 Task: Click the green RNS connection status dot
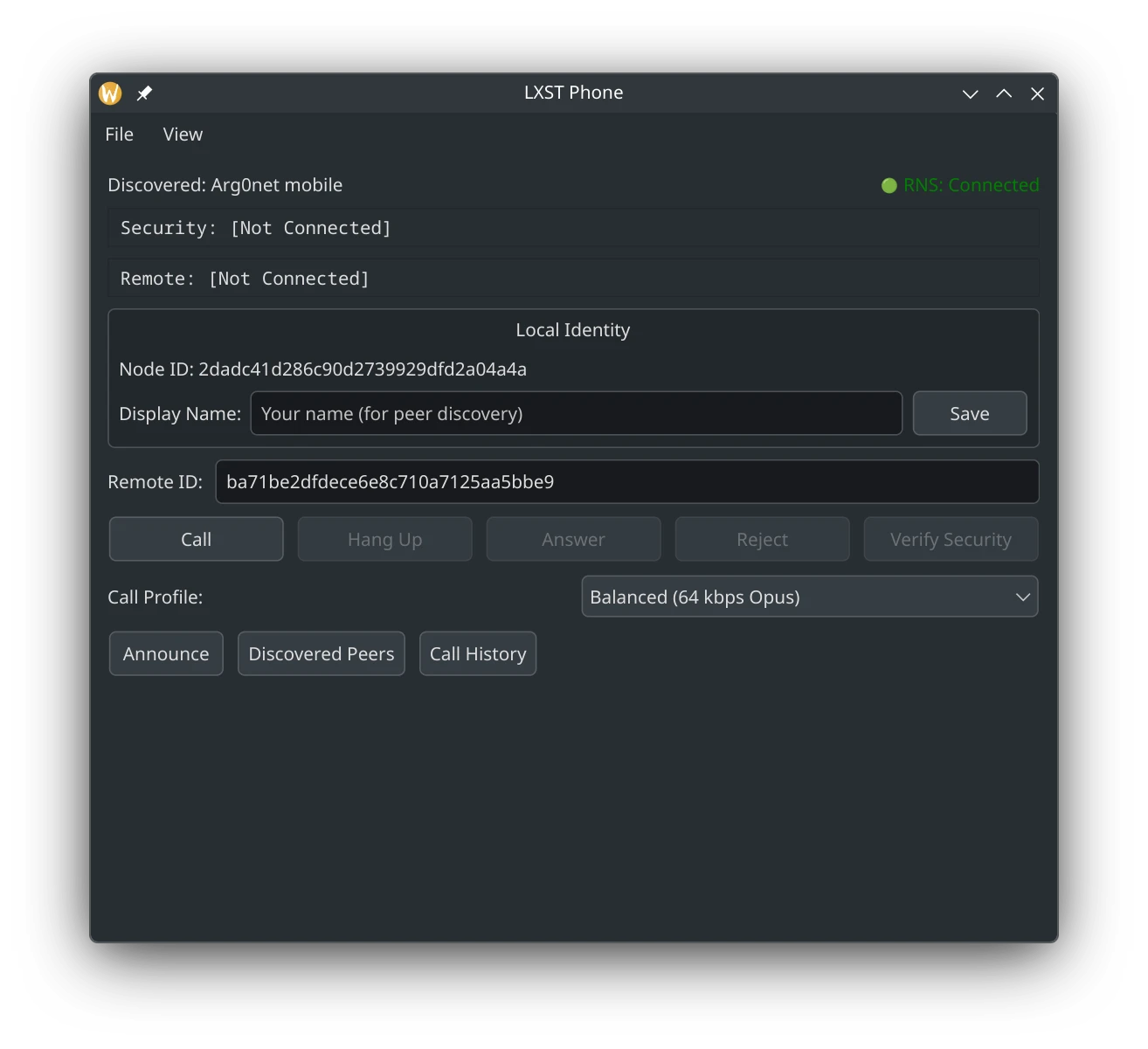coord(889,185)
